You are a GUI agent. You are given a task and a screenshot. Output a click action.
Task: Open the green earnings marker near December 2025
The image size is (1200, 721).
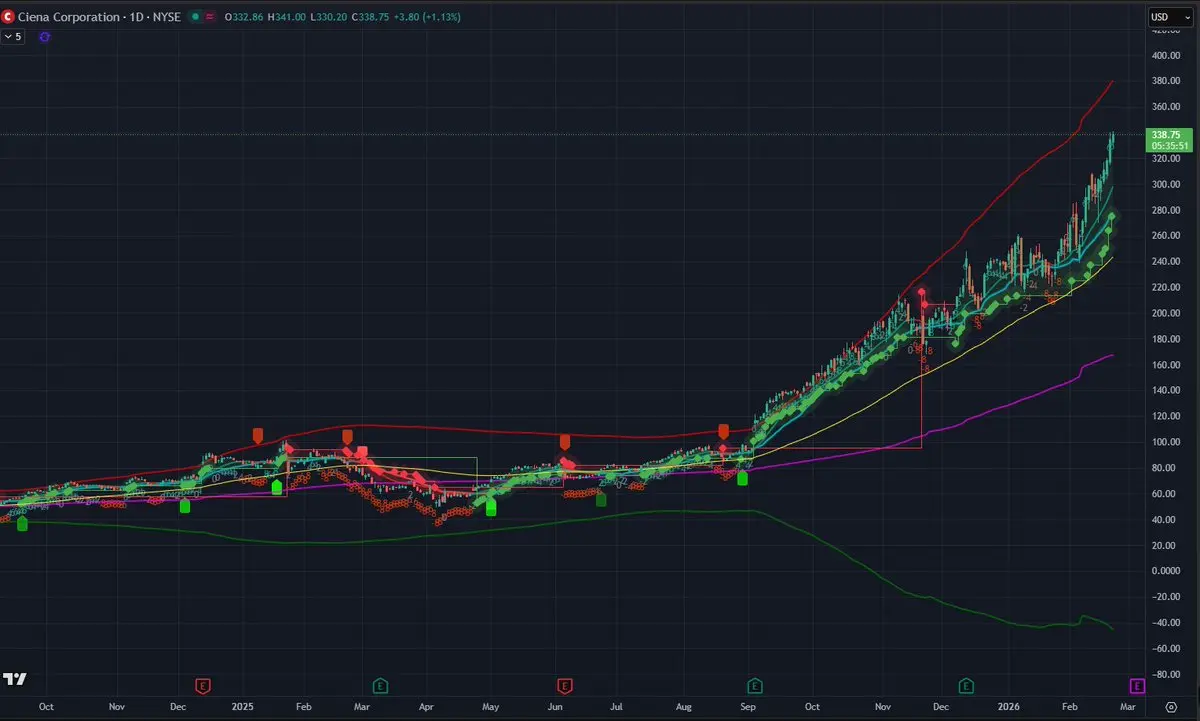[x=966, y=686]
